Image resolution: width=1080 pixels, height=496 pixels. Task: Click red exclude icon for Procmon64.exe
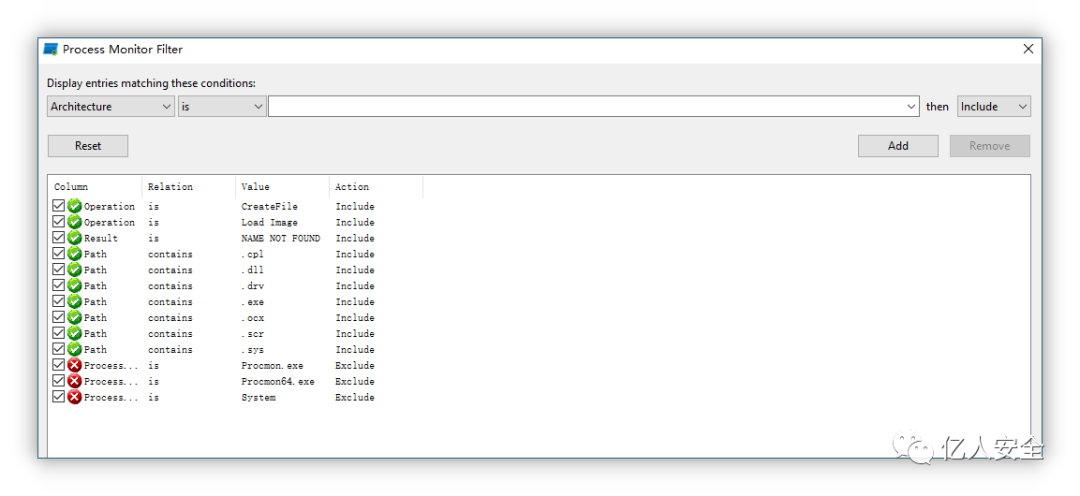coord(74,381)
